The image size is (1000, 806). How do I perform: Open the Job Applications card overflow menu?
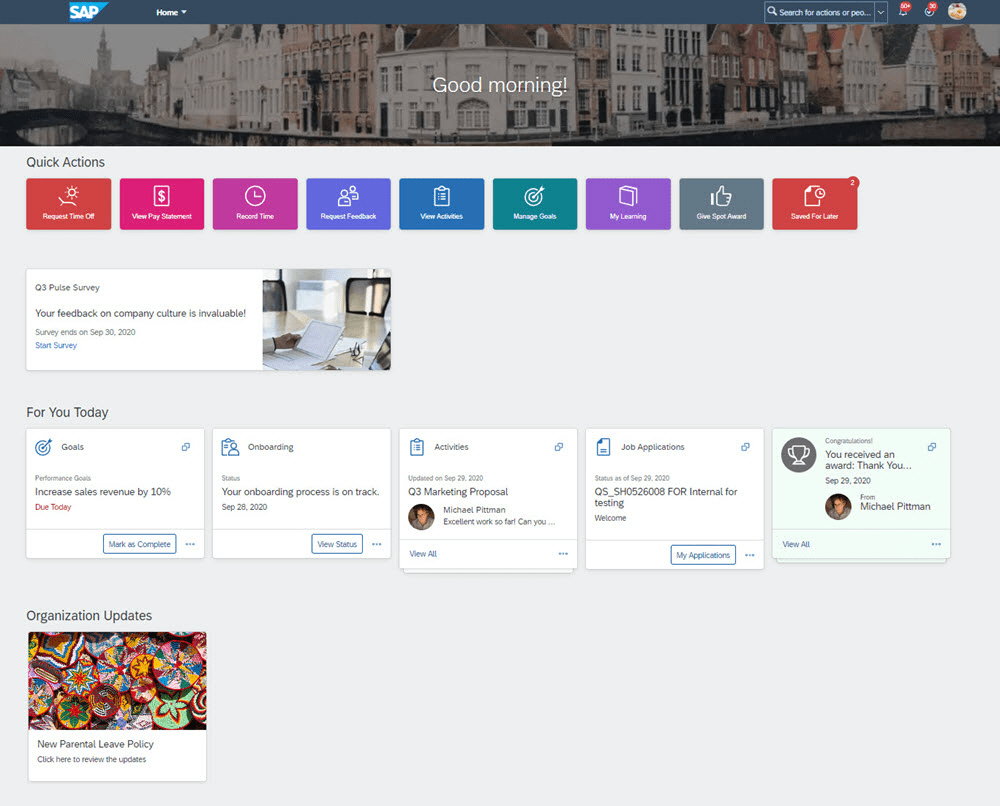[x=749, y=555]
